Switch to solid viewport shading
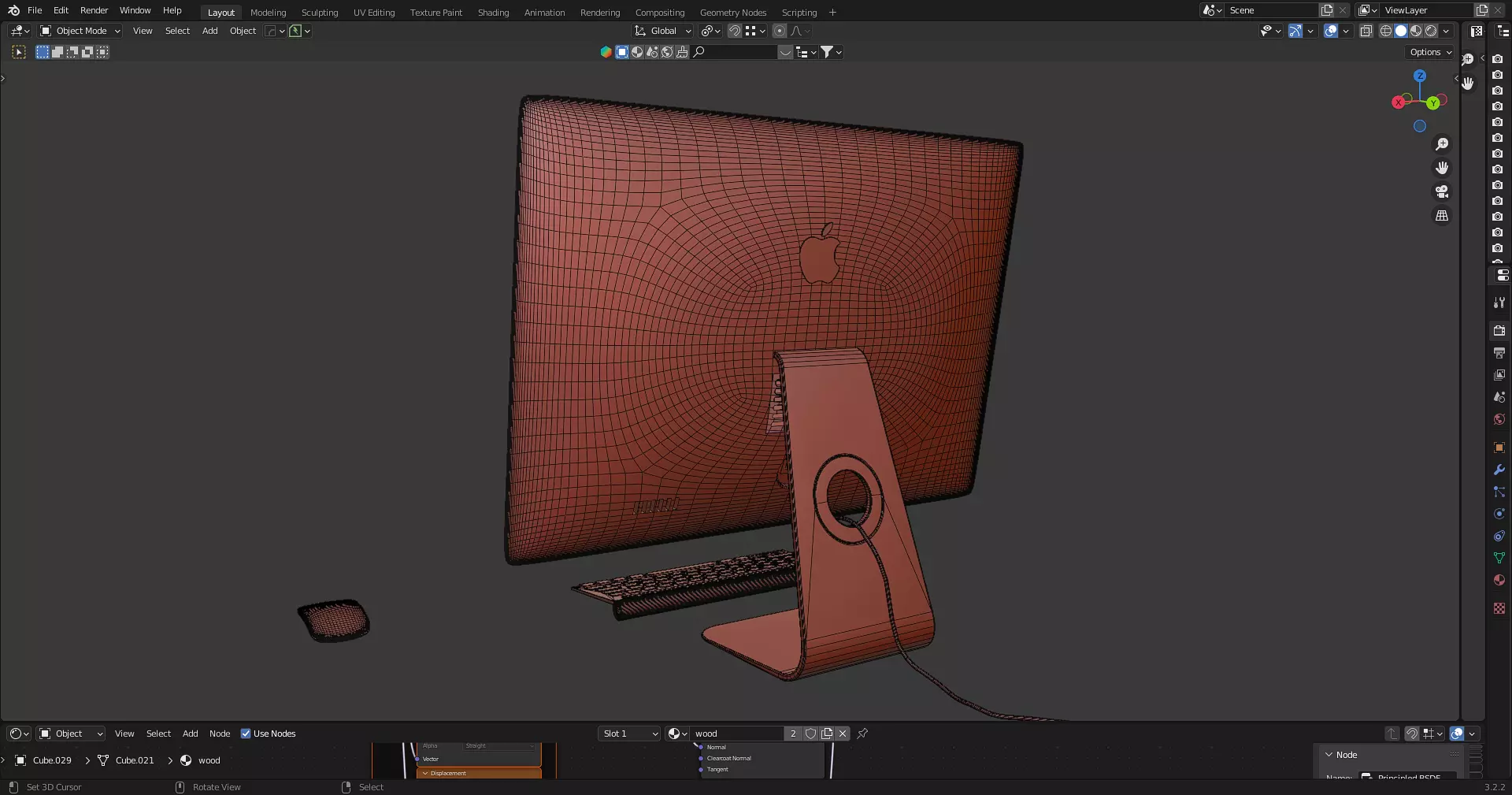The width and height of the screenshot is (1512, 795). [x=1401, y=31]
